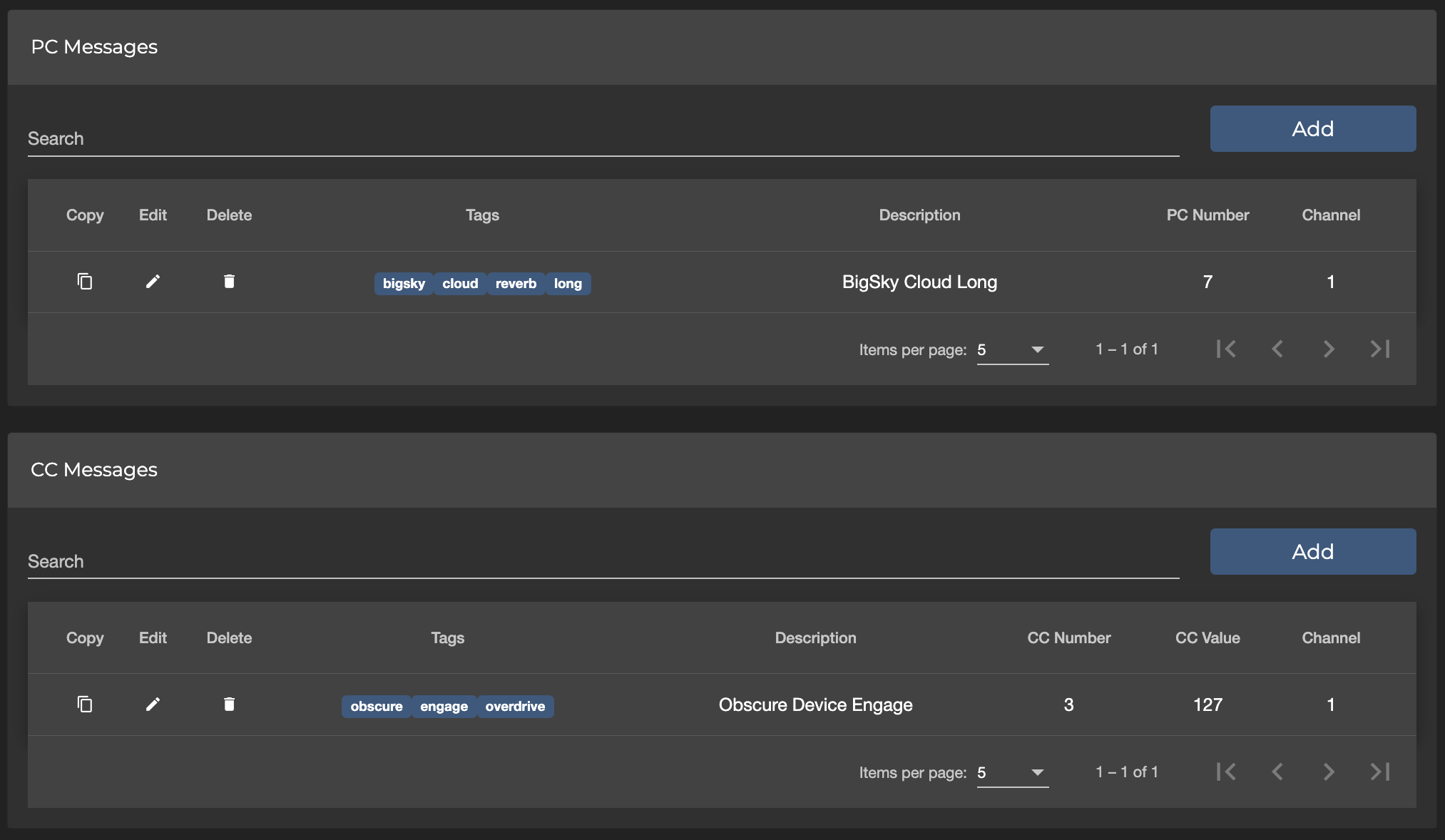1445x840 pixels.
Task: Open CC Messages items per page dropdown
Action: point(1012,773)
